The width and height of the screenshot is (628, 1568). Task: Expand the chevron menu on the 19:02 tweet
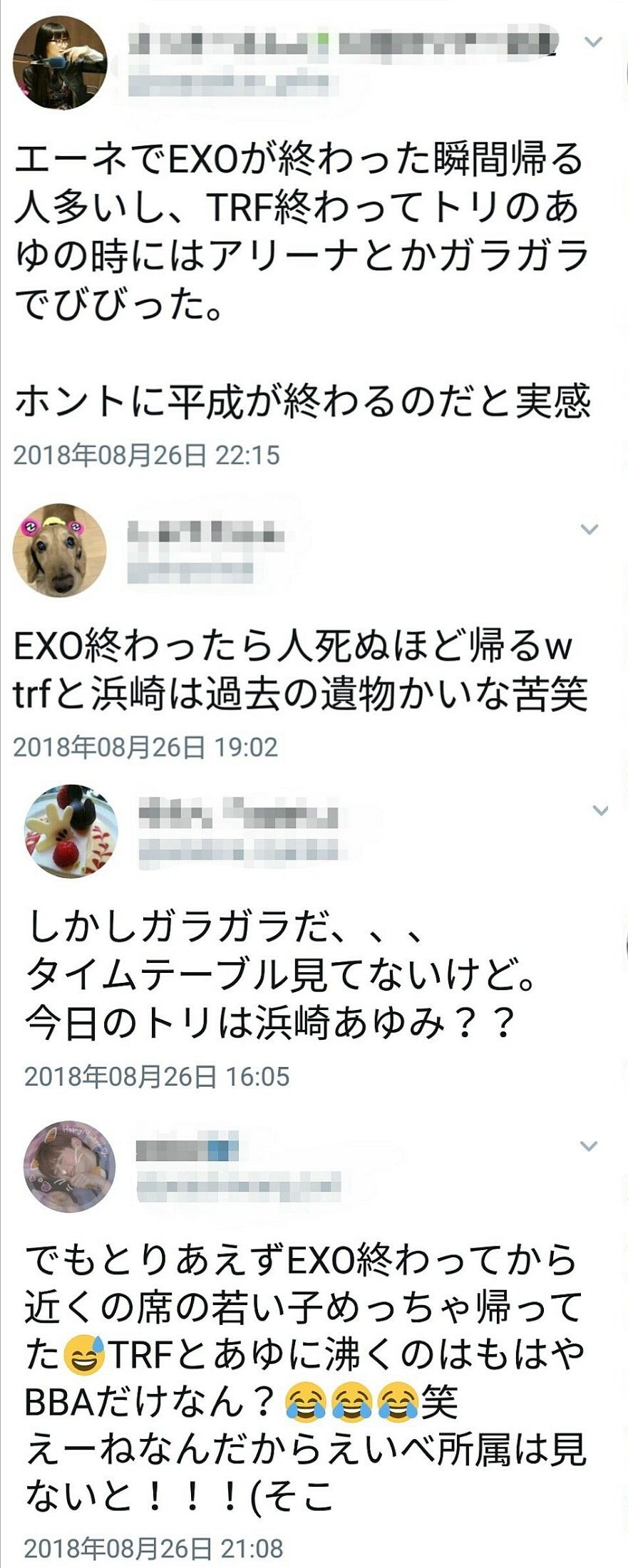(x=589, y=529)
